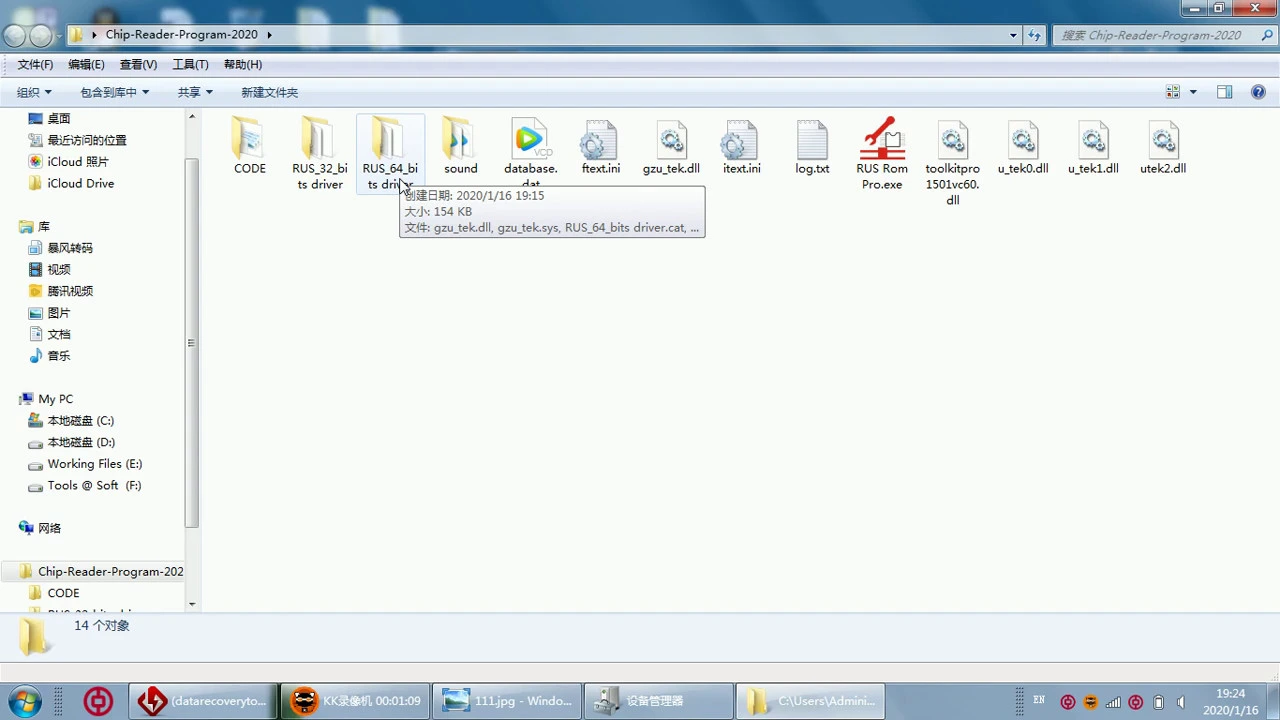Select the log.txt file
The height and width of the screenshot is (720, 1280).
pos(812,146)
